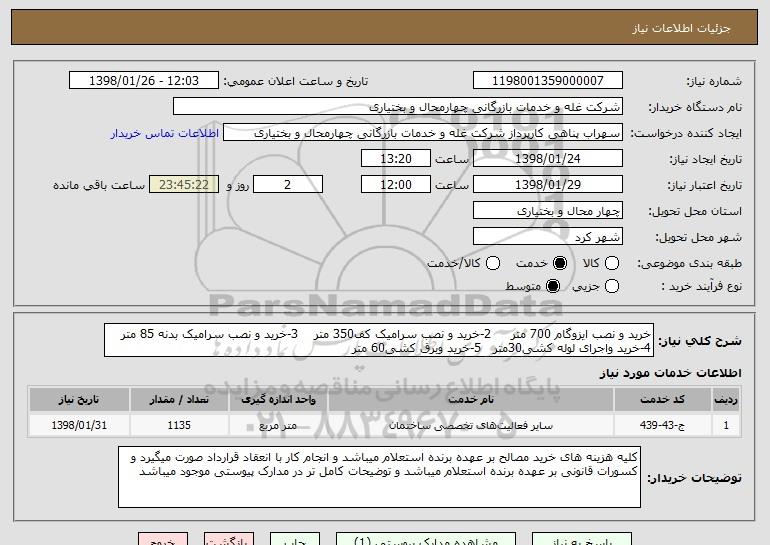770x545 pixels.
Task: Click announcement date field 1398/01/26 - 12:03
Action: (x=144, y=81)
